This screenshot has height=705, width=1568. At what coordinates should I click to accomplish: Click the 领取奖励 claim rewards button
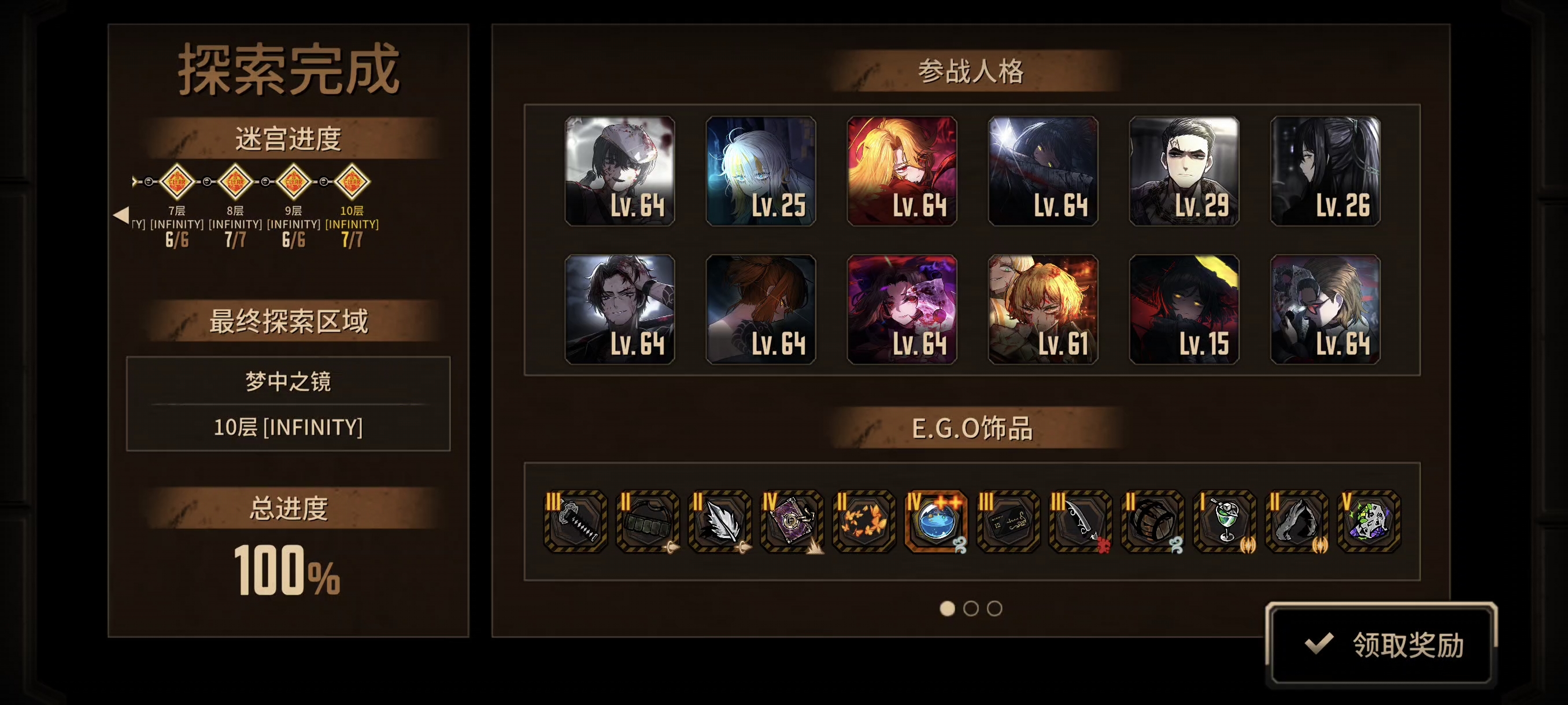pyautogui.click(x=1381, y=645)
